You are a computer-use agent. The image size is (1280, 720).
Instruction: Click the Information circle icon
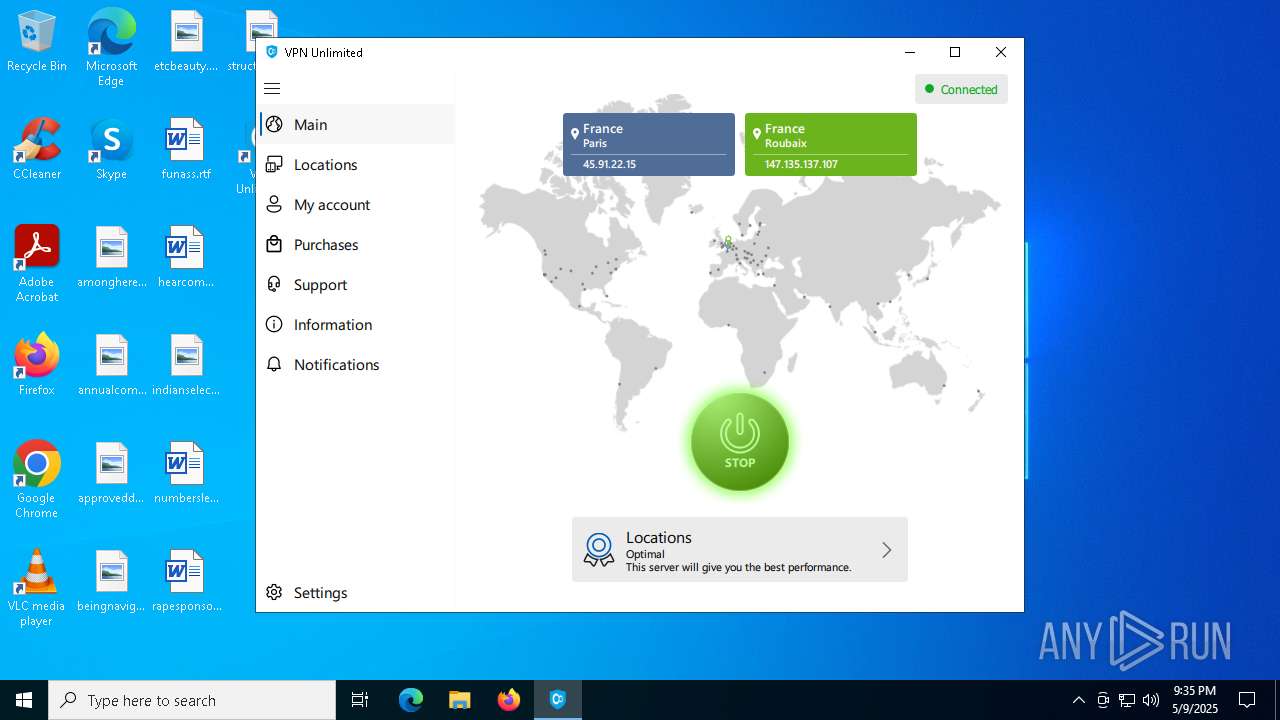pyautogui.click(x=274, y=324)
